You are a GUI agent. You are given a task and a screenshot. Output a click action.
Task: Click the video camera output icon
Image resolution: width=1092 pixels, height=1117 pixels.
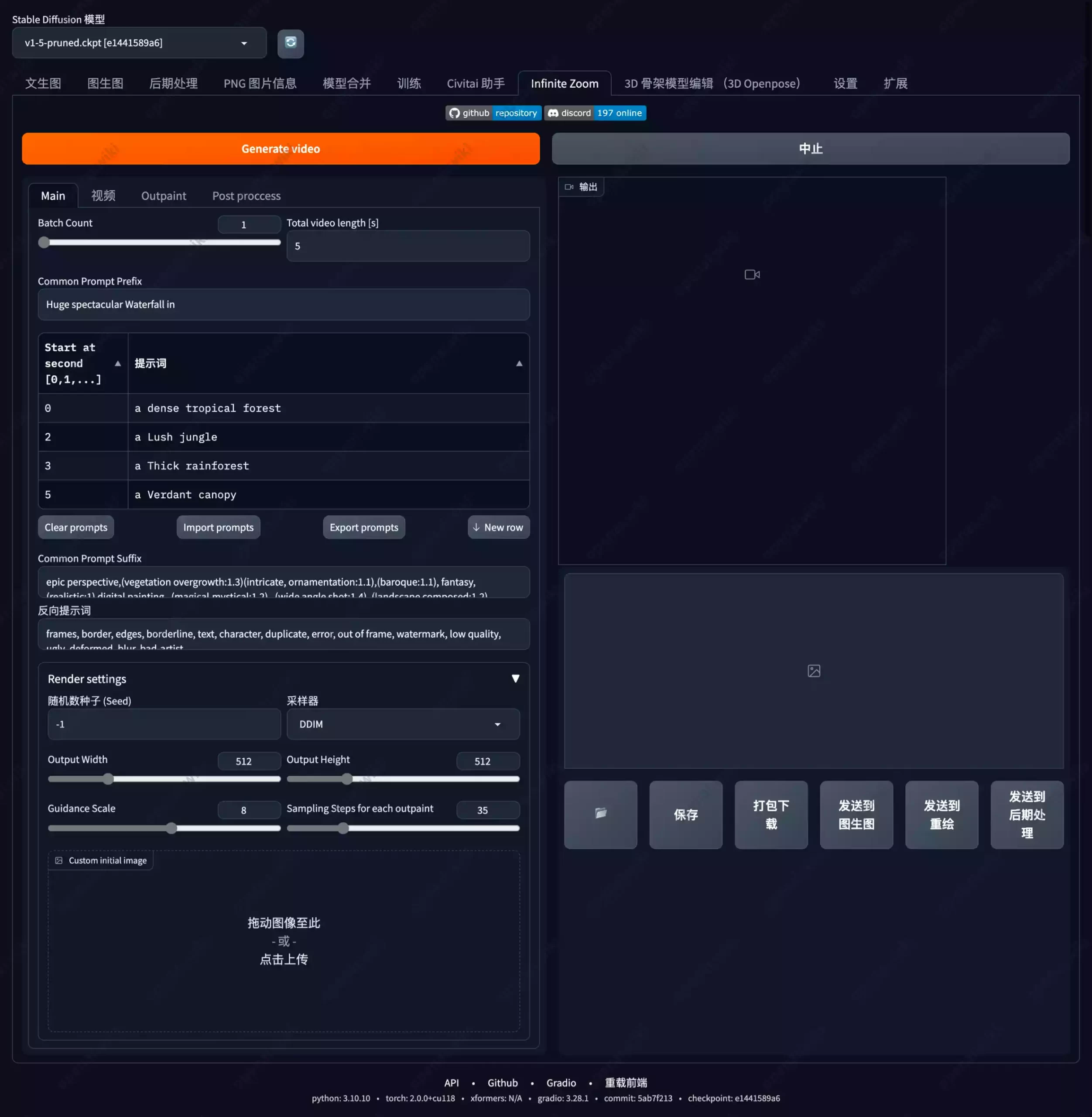coord(752,274)
